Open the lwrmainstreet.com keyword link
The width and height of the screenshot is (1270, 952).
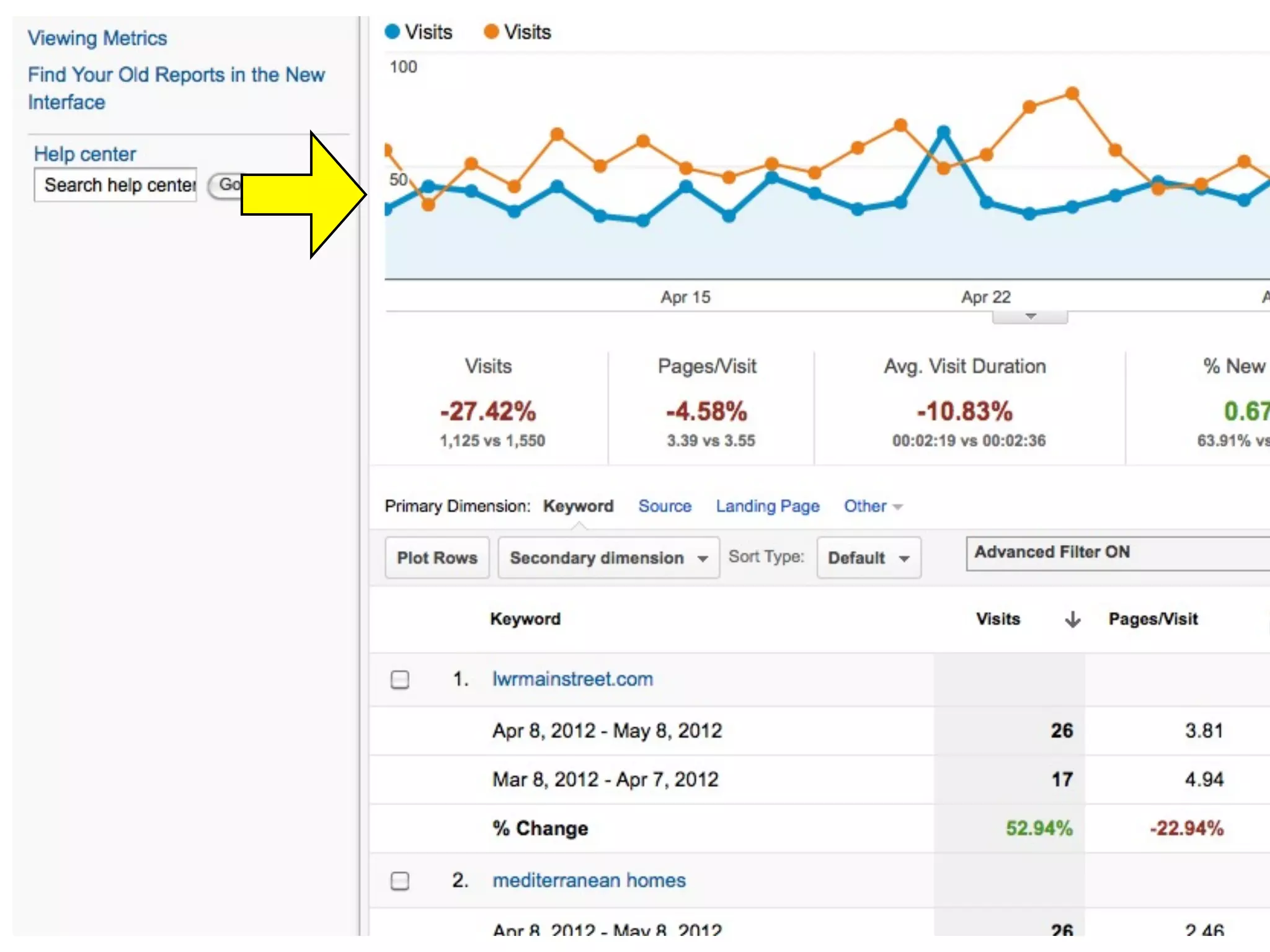point(572,679)
